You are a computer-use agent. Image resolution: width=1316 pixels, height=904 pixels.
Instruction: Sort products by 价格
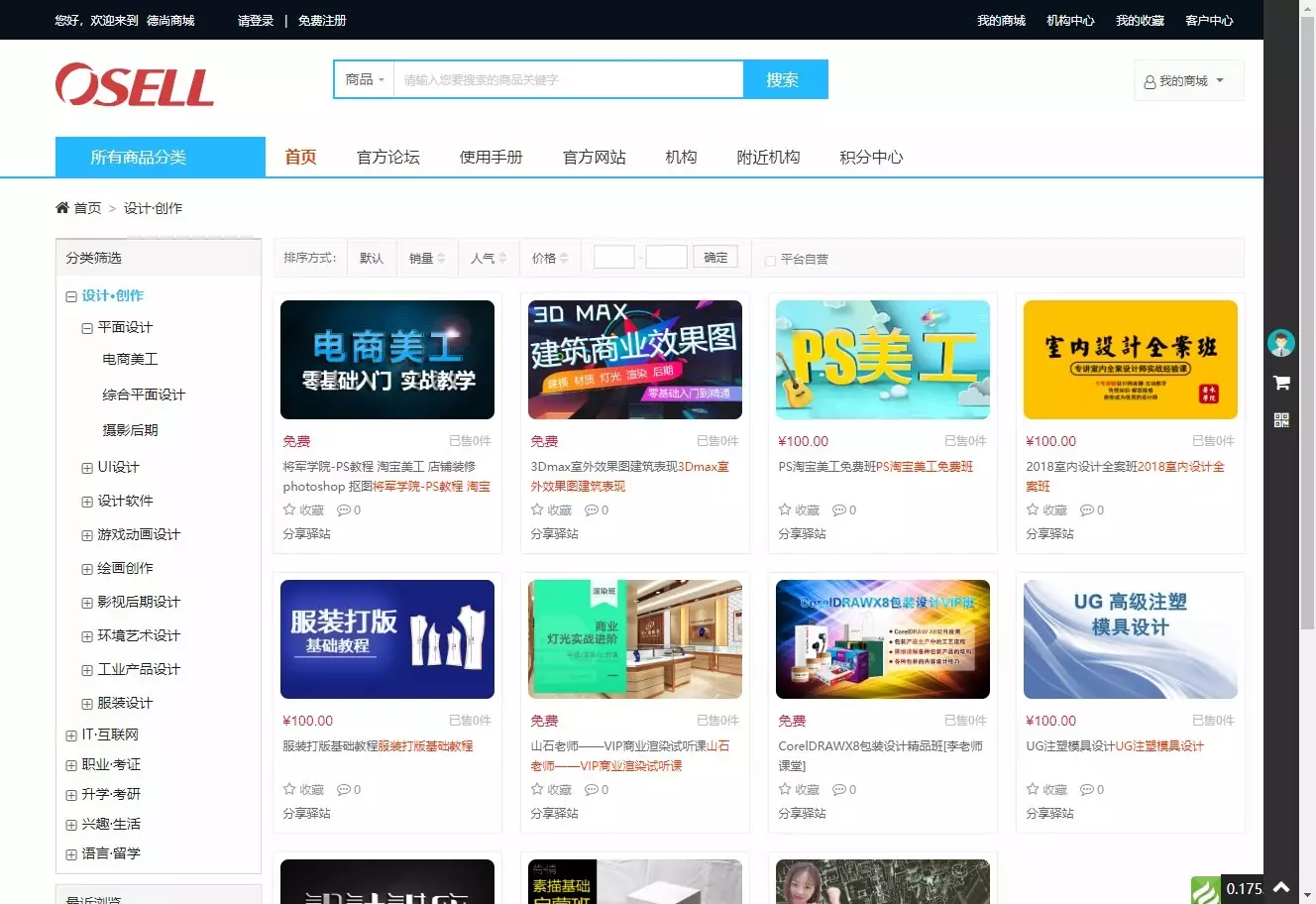pyautogui.click(x=550, y=258)
